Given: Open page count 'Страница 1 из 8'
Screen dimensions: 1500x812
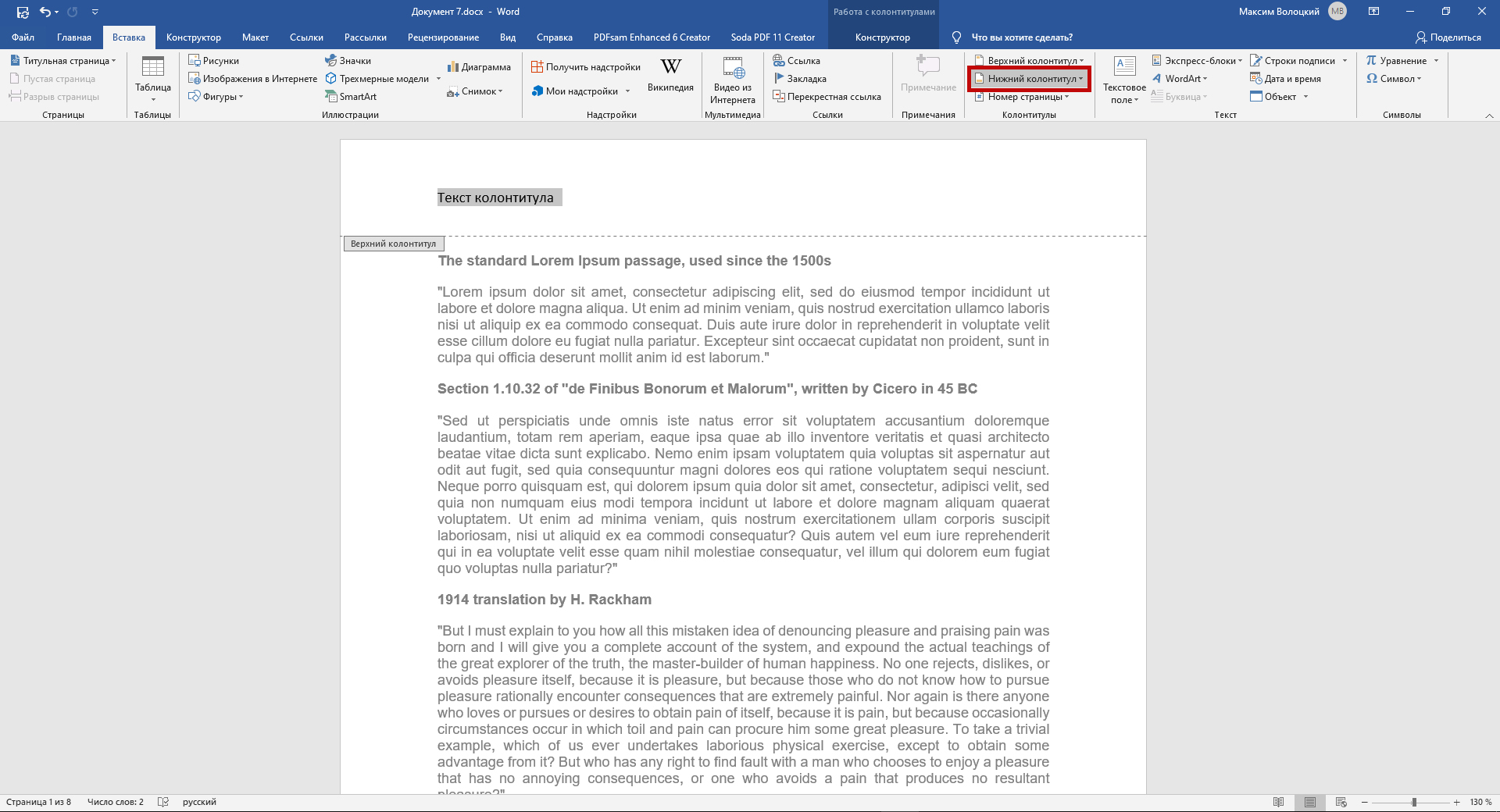Looking at the screenshot, I should 38,802.
